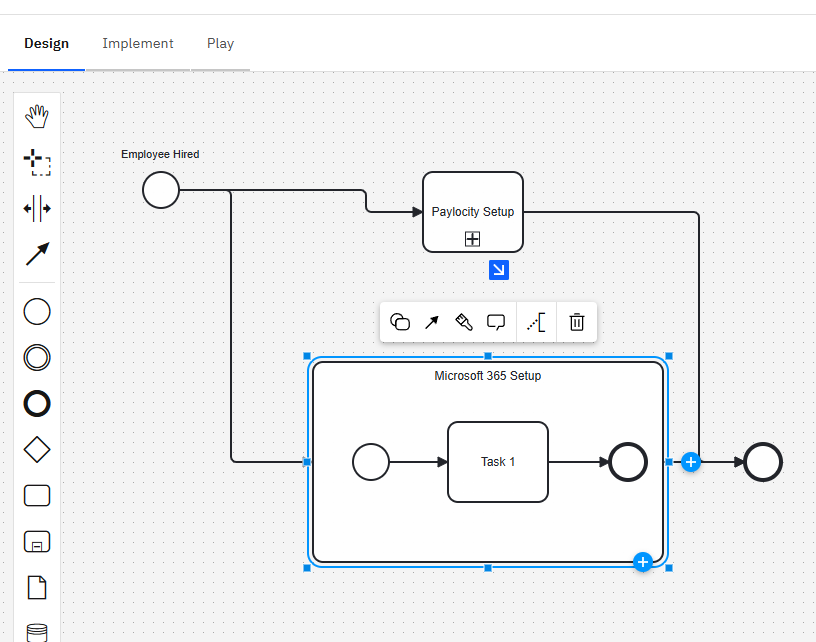Click connect arrow in context pad

tap(431, 323)
